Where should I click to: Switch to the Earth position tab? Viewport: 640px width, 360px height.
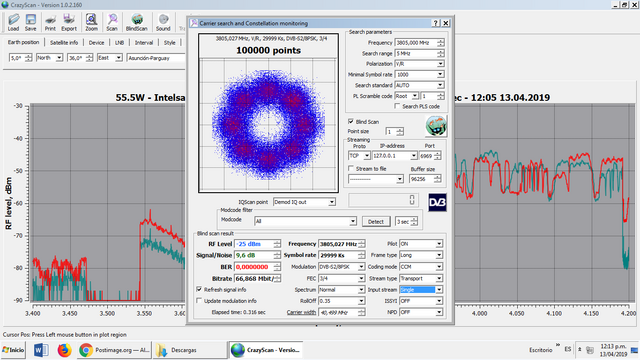click(x=23, y=42)
